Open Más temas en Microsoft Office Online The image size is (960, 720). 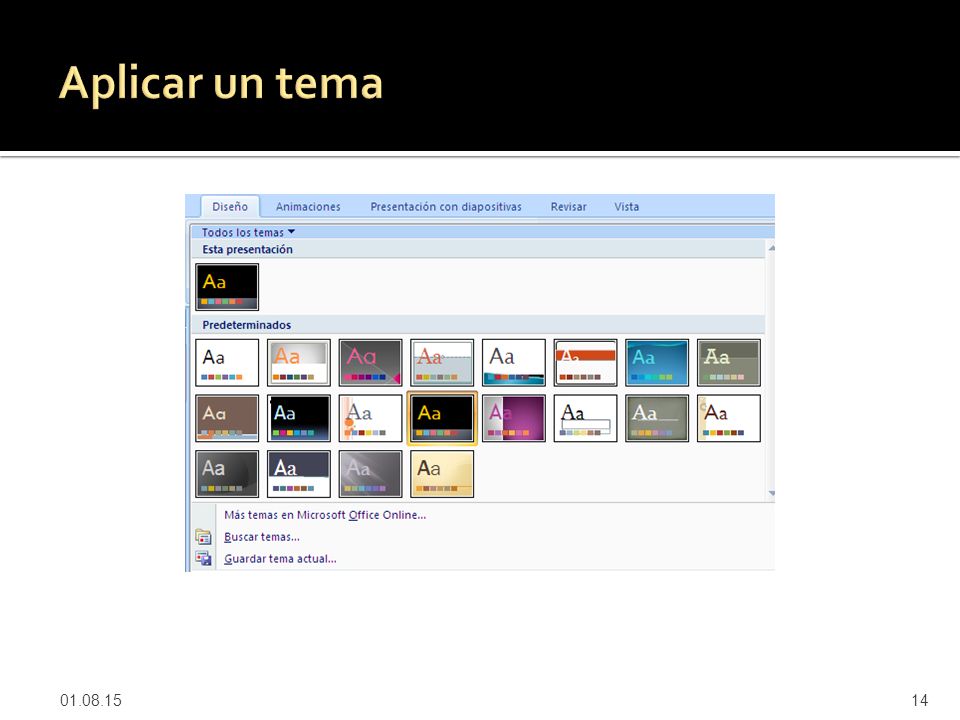click(x=324, y=515)
